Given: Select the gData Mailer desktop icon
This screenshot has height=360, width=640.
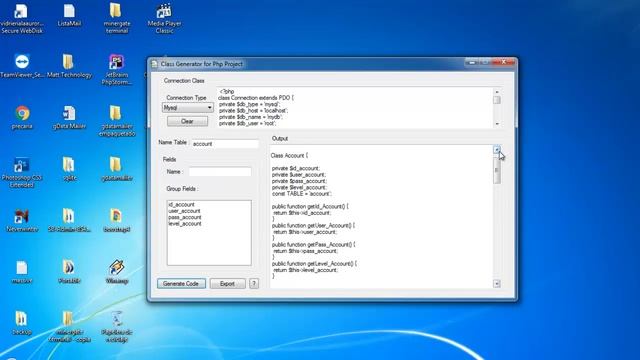Looking at the screenshot, I should pos(69,117).
